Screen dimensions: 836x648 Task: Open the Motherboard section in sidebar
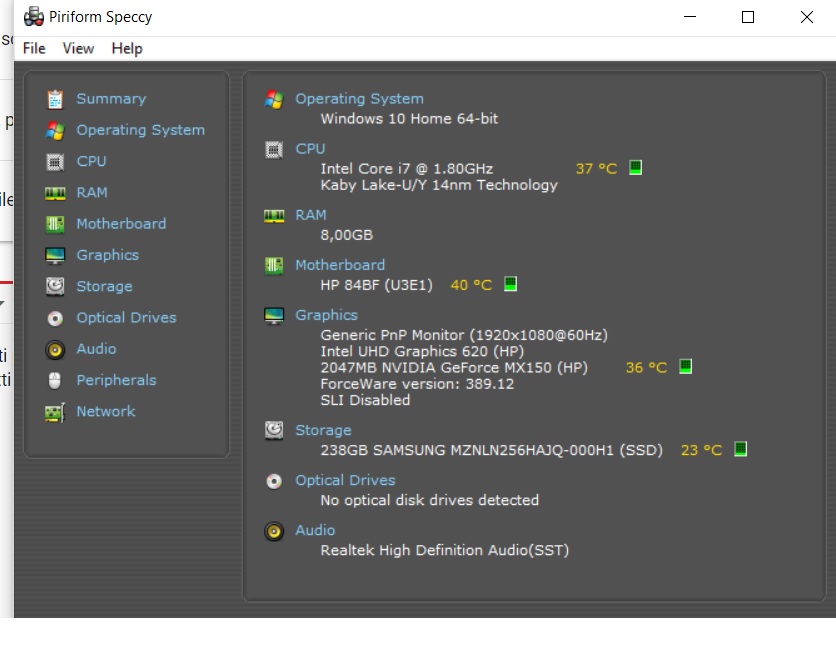[x=121, y=223]
